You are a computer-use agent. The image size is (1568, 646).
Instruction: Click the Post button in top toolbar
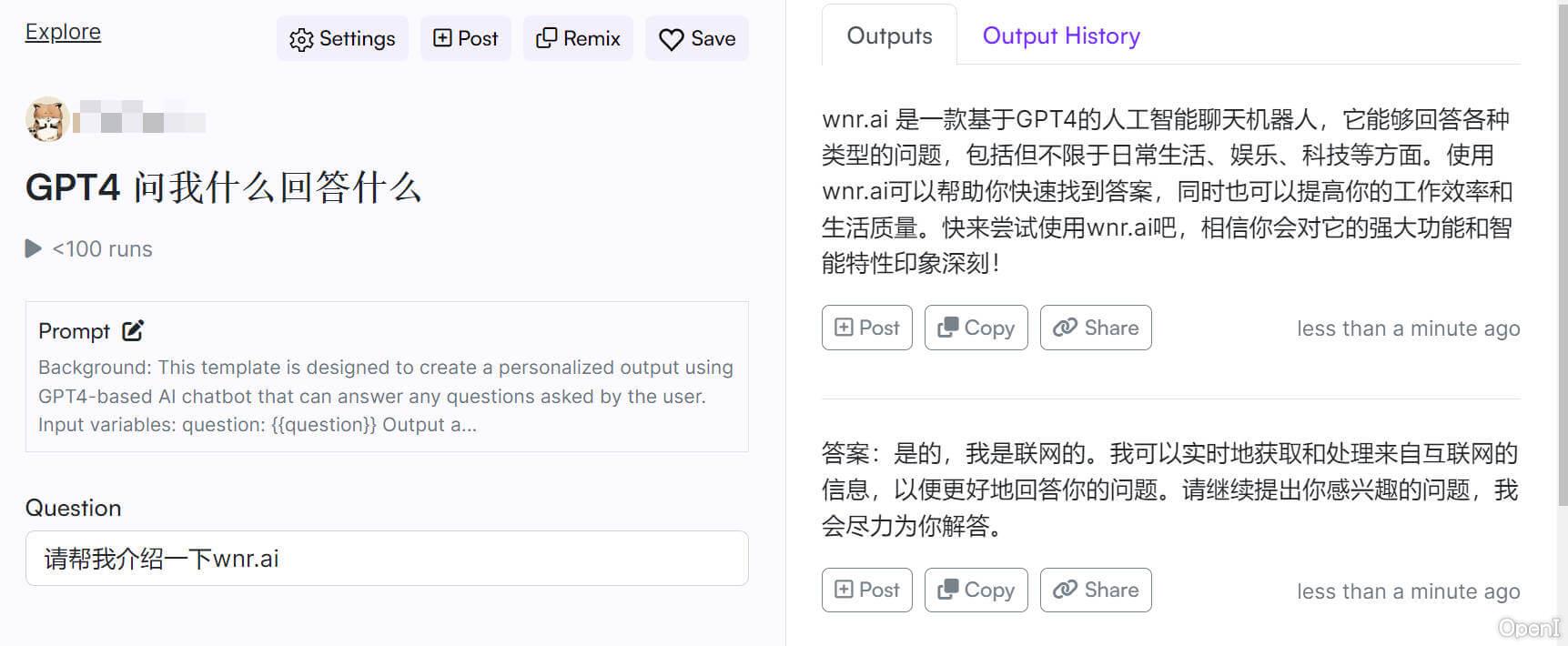465,38
